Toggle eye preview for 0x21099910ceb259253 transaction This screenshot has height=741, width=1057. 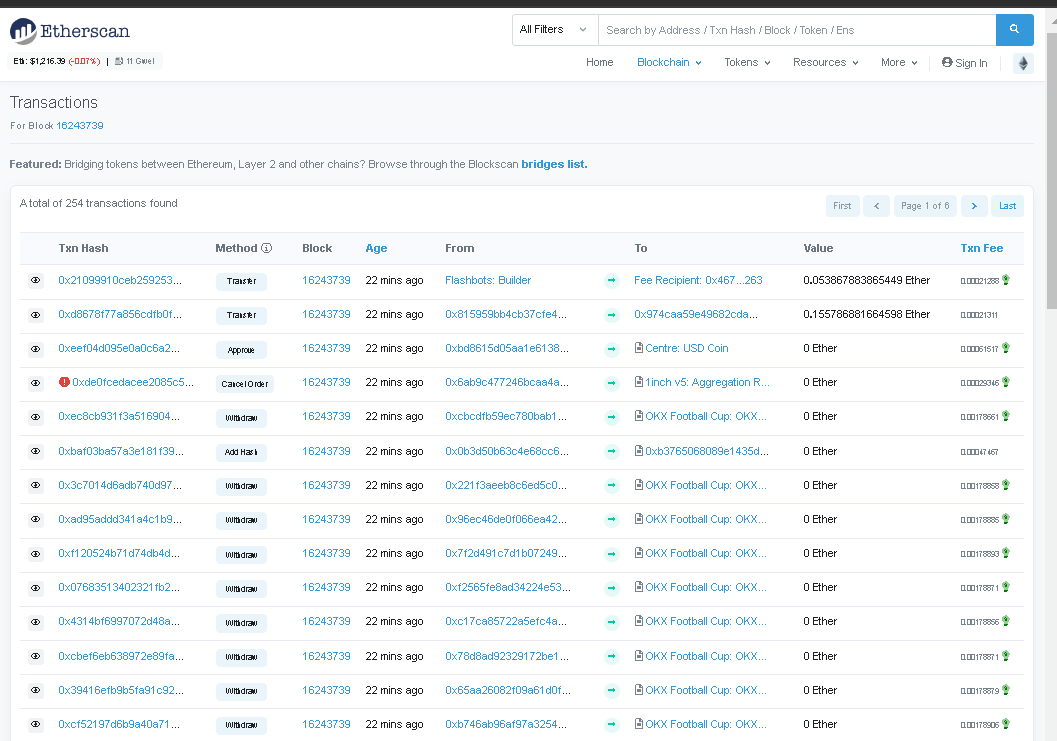tap(36, 280)
